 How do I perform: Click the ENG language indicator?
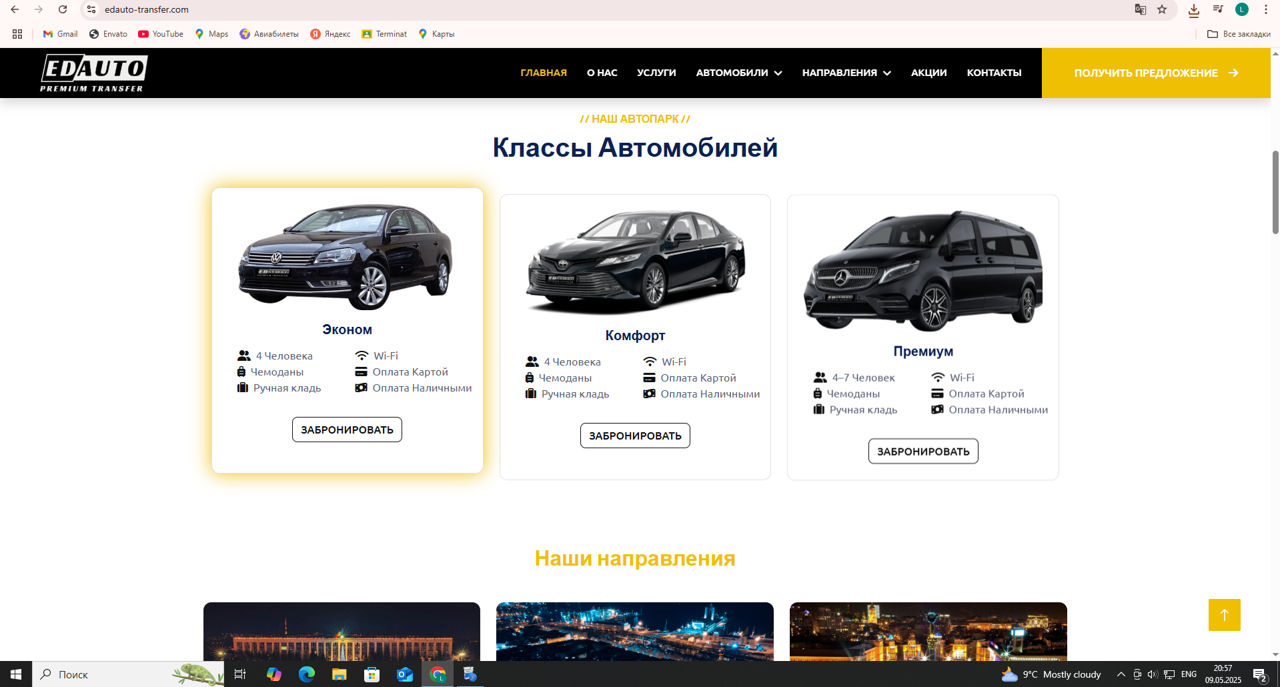(1189, 675)
